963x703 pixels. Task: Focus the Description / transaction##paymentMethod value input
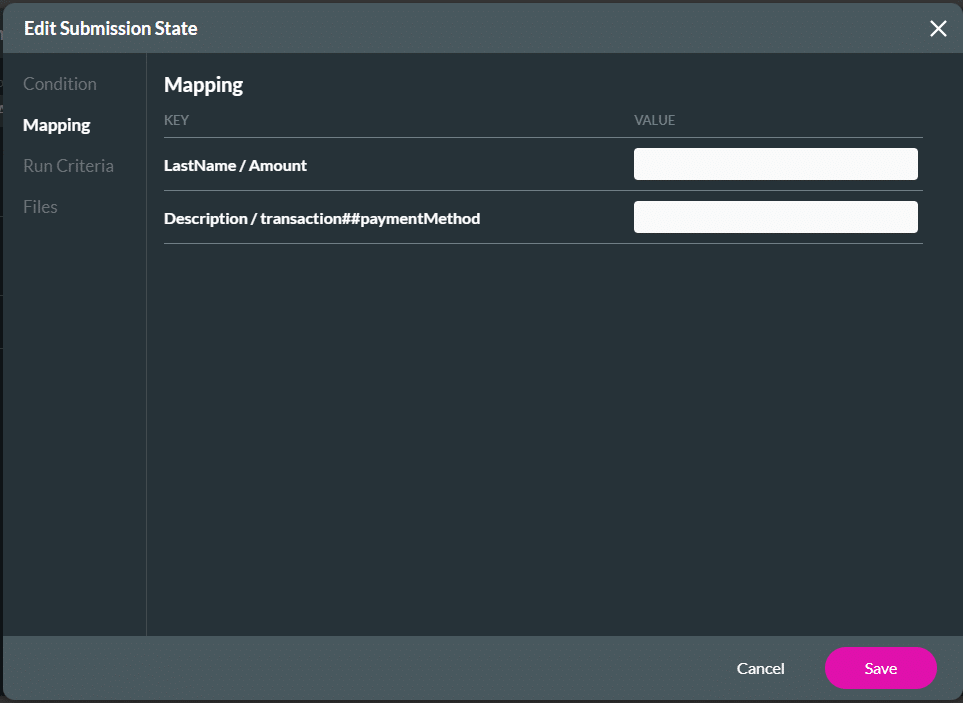tap(775, 217)
